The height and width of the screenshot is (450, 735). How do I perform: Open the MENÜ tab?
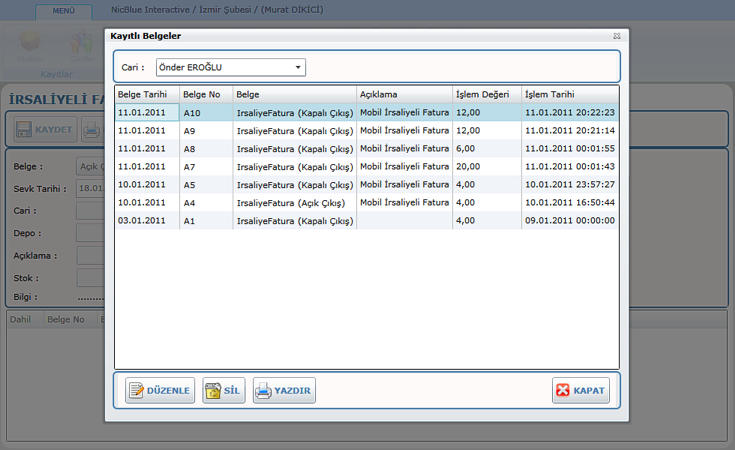63,10
